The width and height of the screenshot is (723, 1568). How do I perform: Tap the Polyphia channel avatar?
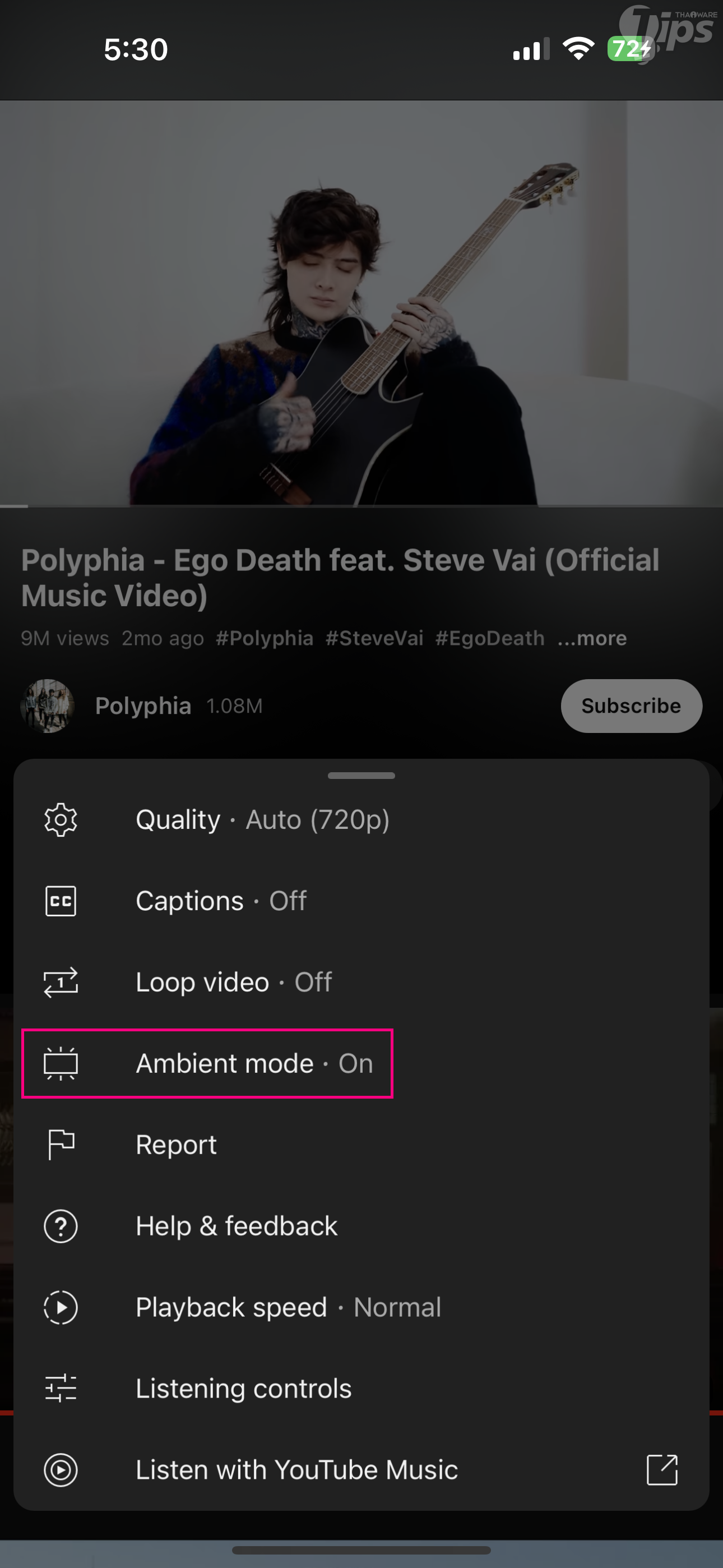click(48, 706)
